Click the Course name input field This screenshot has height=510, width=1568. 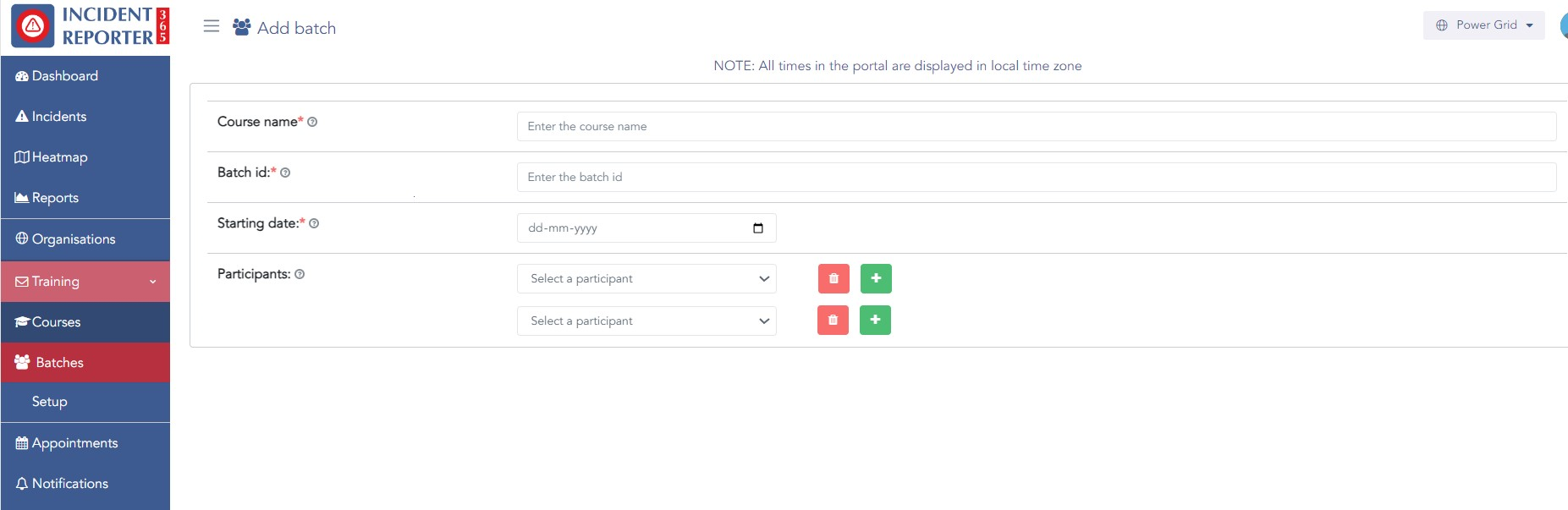pyautogui.click(x=1036, y=126)
